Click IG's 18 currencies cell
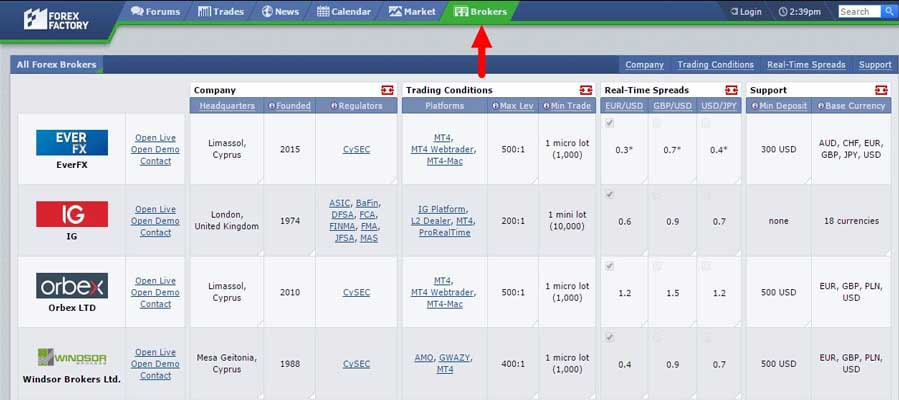 click(851, 221)
